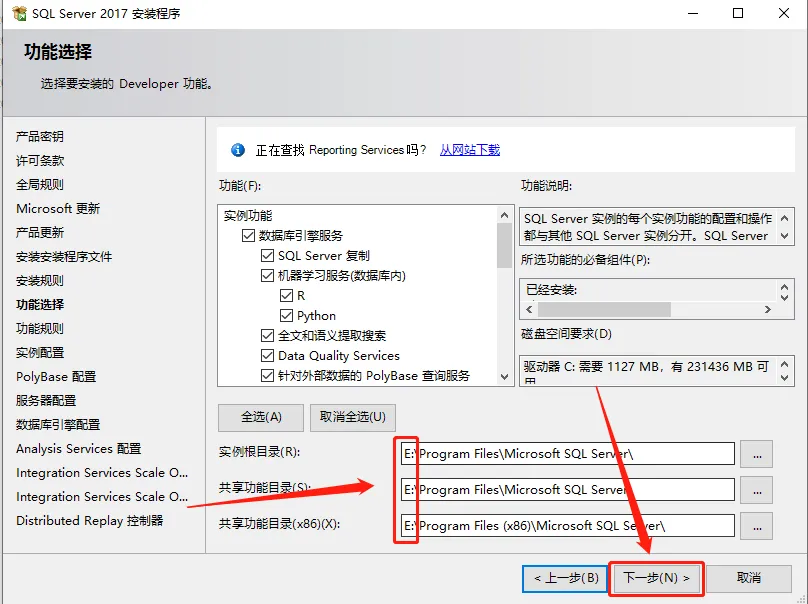Select Distributed Replay 控制器 step
Screen dimensions: 808x604
(x=89, y=521)
